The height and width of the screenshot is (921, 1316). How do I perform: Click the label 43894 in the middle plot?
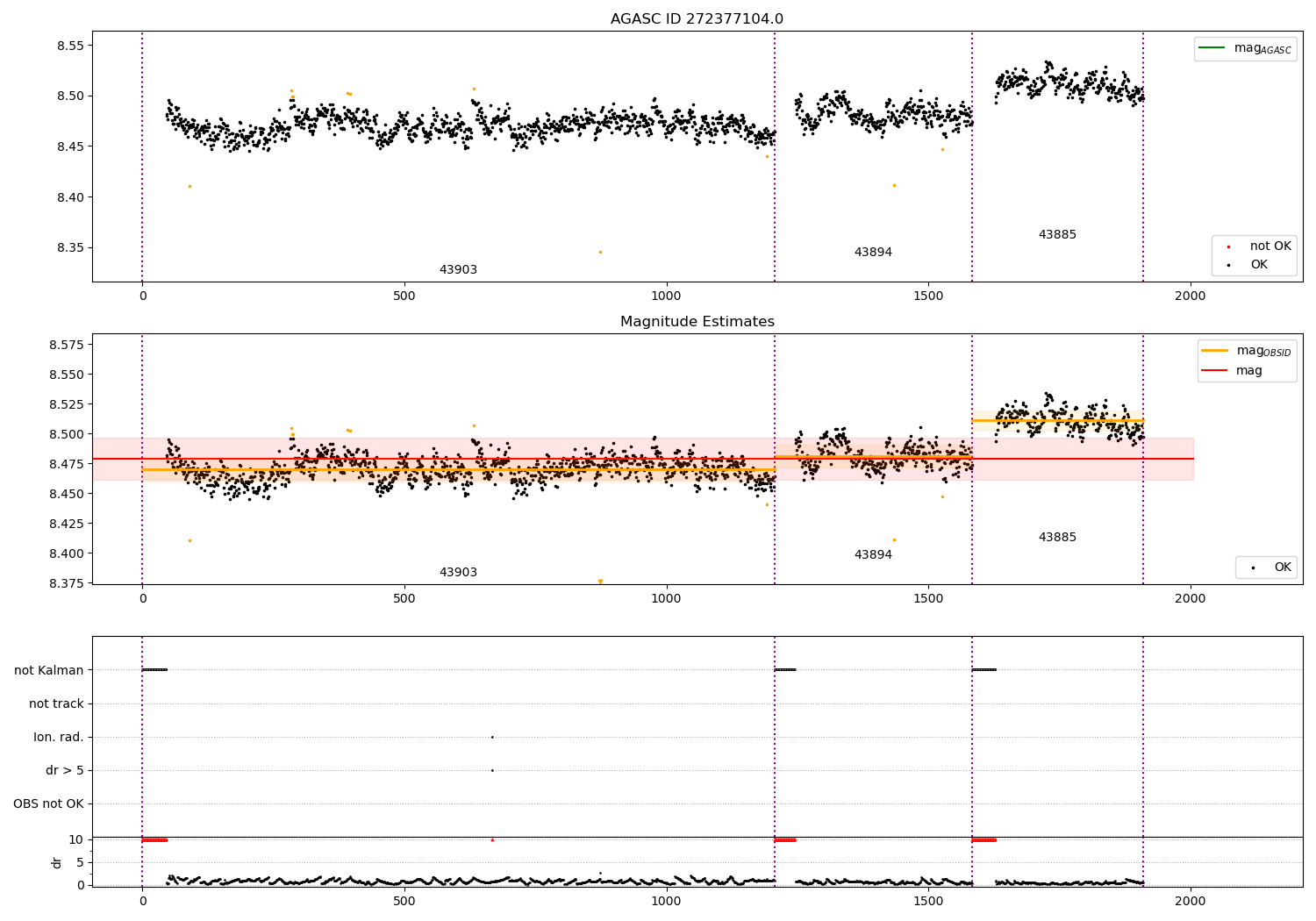pyautogui.click(x=873, y=555)
